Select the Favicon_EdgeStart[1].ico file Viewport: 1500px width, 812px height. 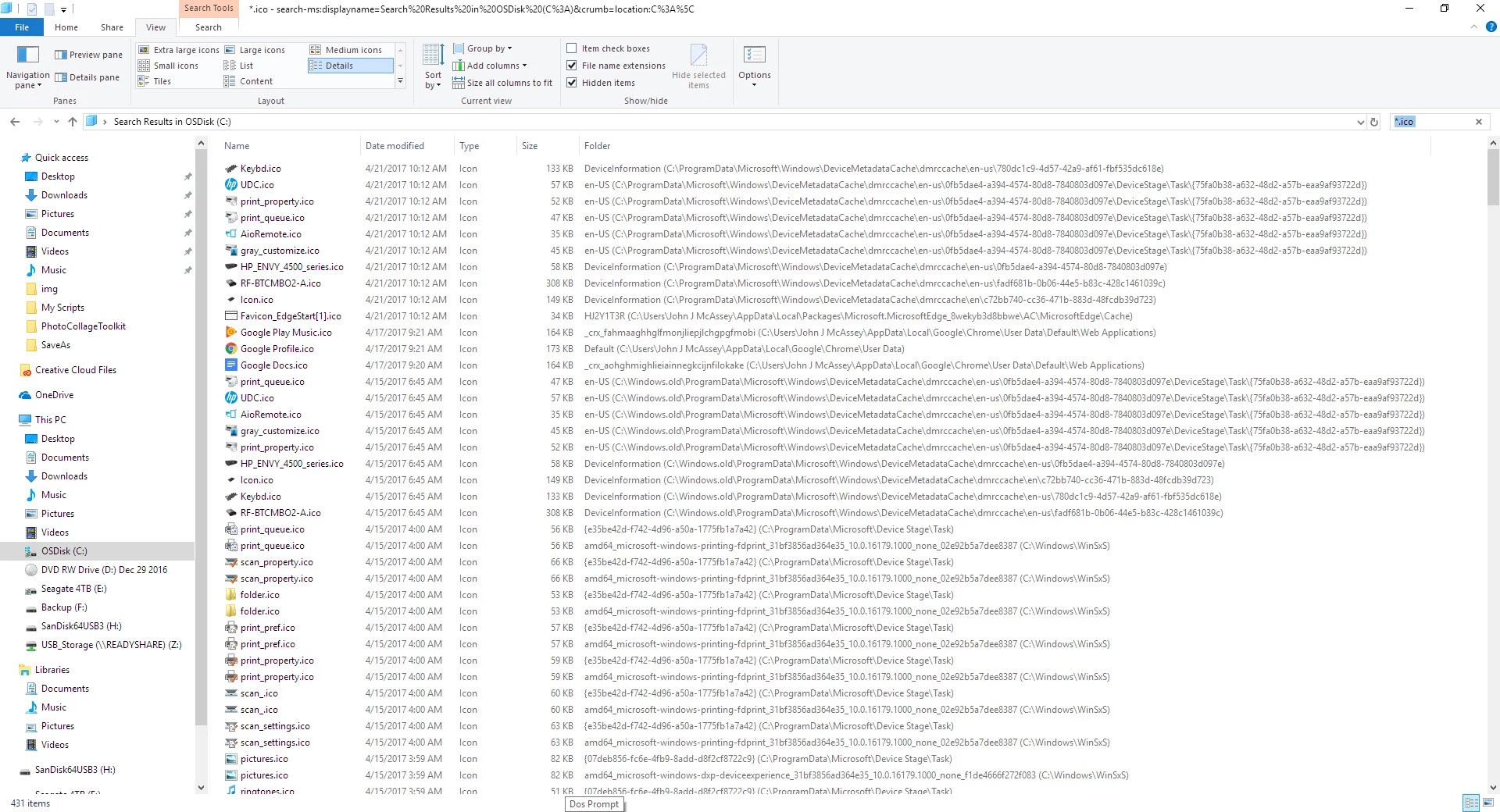click(291, 316)
